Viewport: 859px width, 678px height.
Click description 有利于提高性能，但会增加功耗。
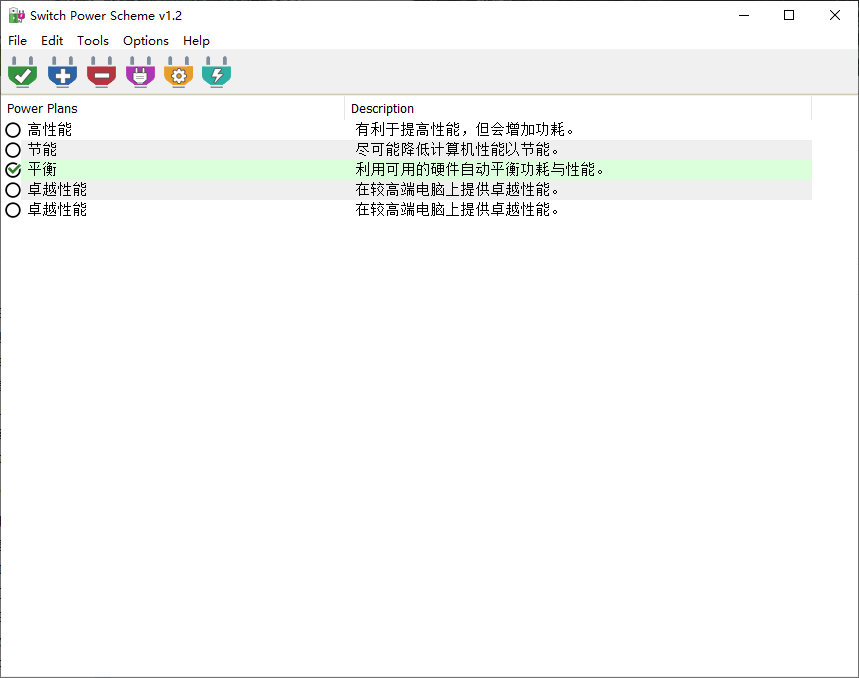464,130
